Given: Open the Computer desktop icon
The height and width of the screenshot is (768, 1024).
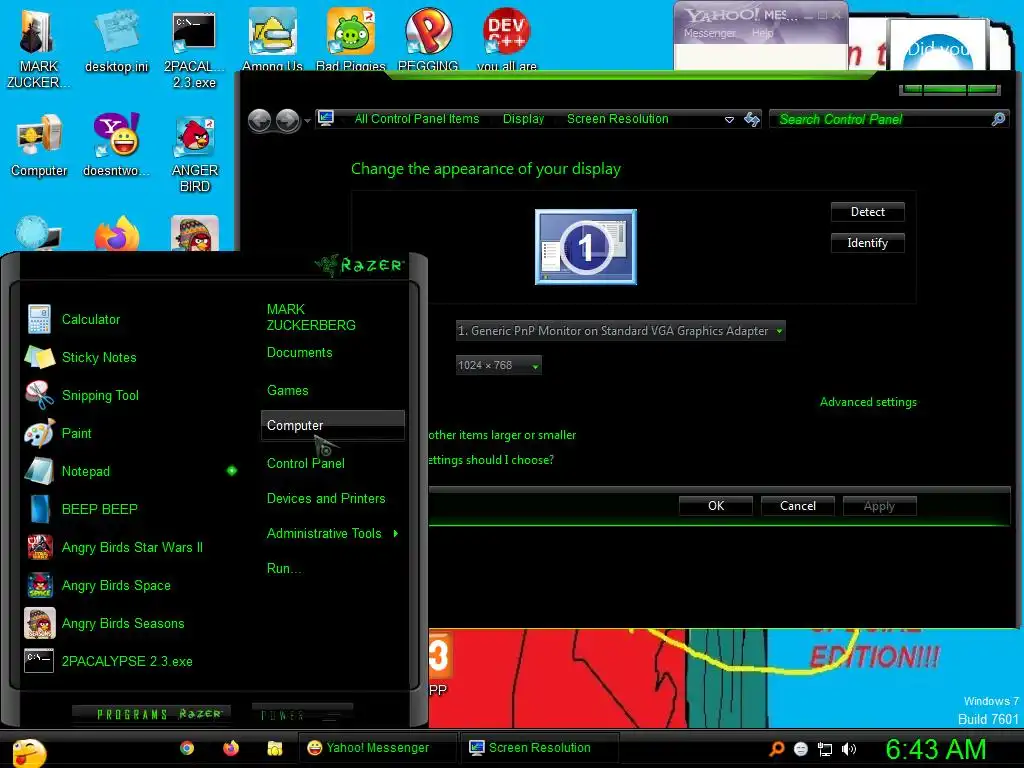Looking at the screenshot, I should pyautogui.click(x=39, y=146).
